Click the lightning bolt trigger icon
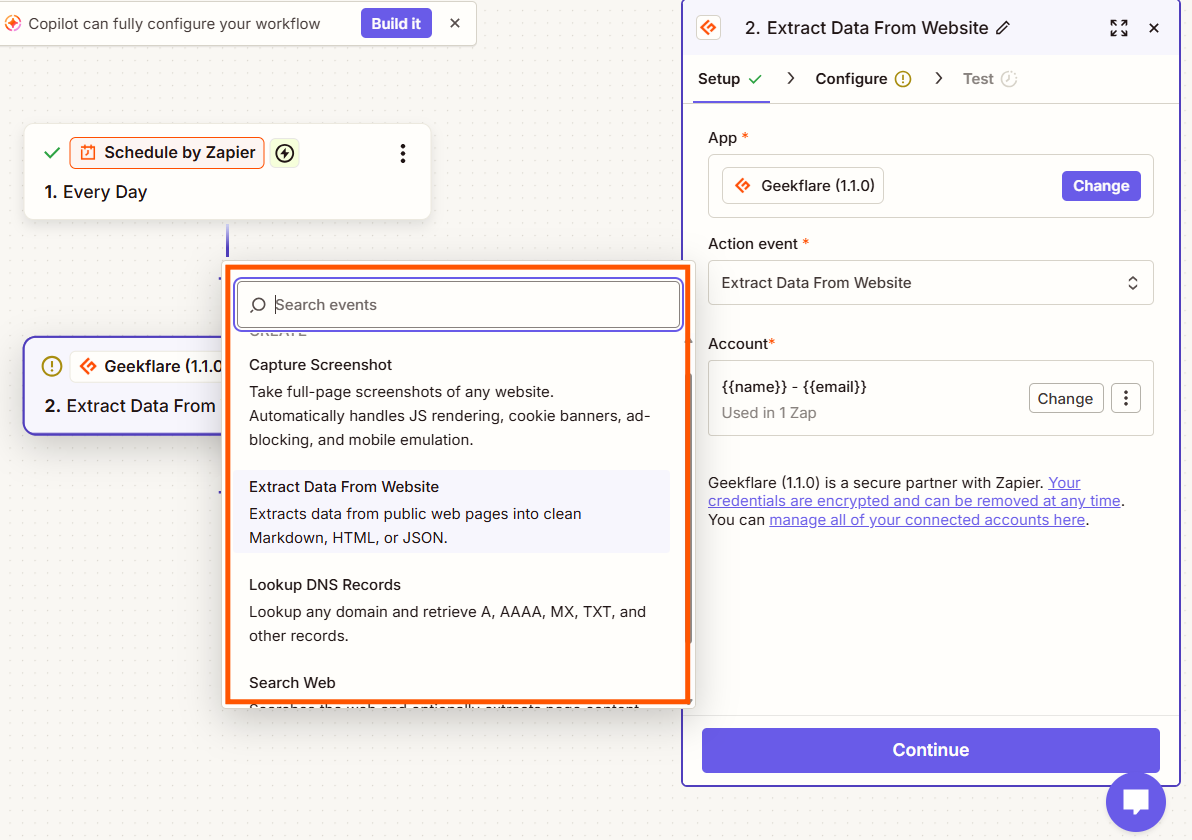Screen dimensions: 1192x840 [285, 153]
